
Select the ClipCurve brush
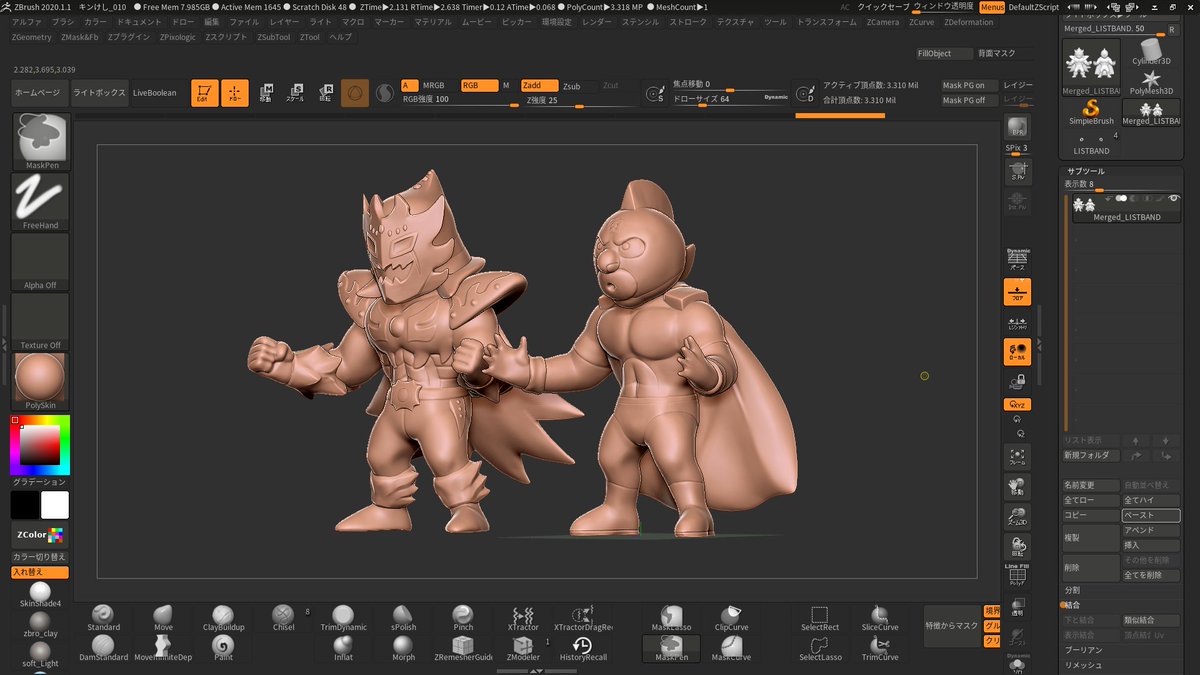point(731,618)
